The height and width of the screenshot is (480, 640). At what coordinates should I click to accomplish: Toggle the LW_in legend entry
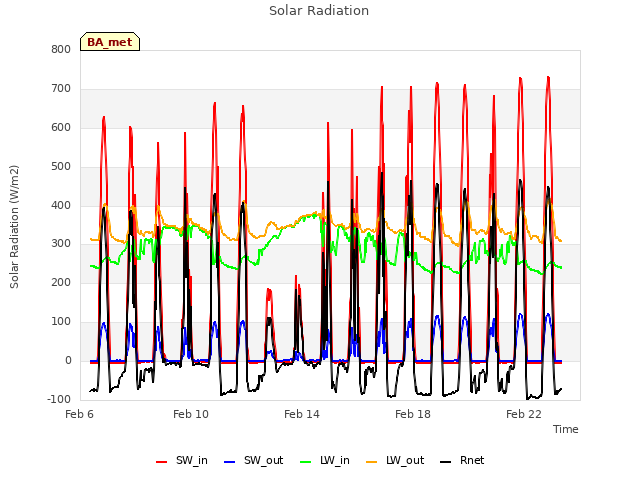tap(325, 460)
